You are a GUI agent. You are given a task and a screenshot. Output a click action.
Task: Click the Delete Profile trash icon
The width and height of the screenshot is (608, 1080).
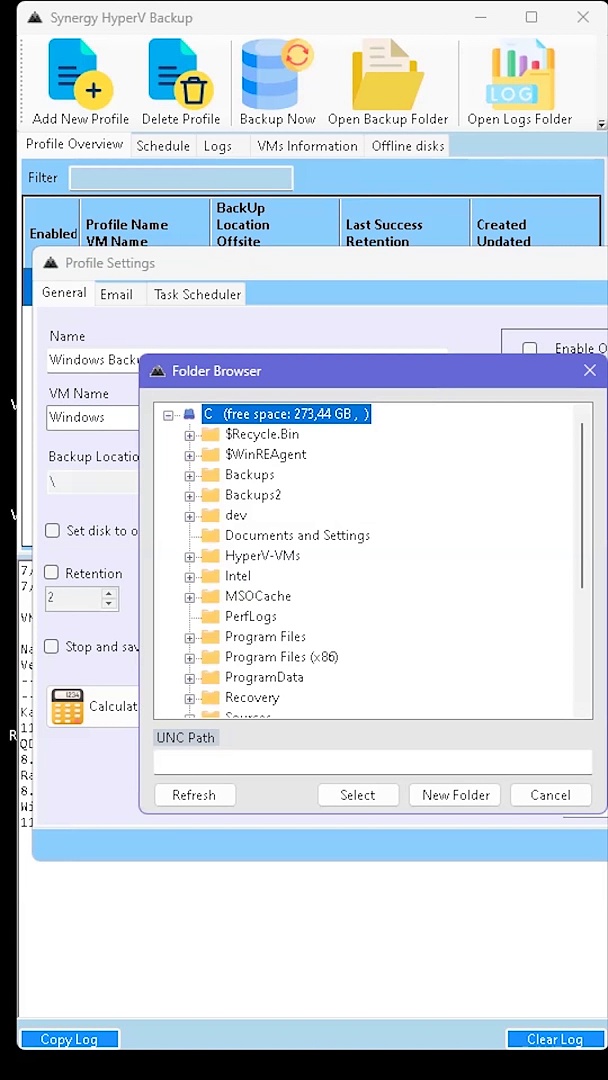click(181, 75)
